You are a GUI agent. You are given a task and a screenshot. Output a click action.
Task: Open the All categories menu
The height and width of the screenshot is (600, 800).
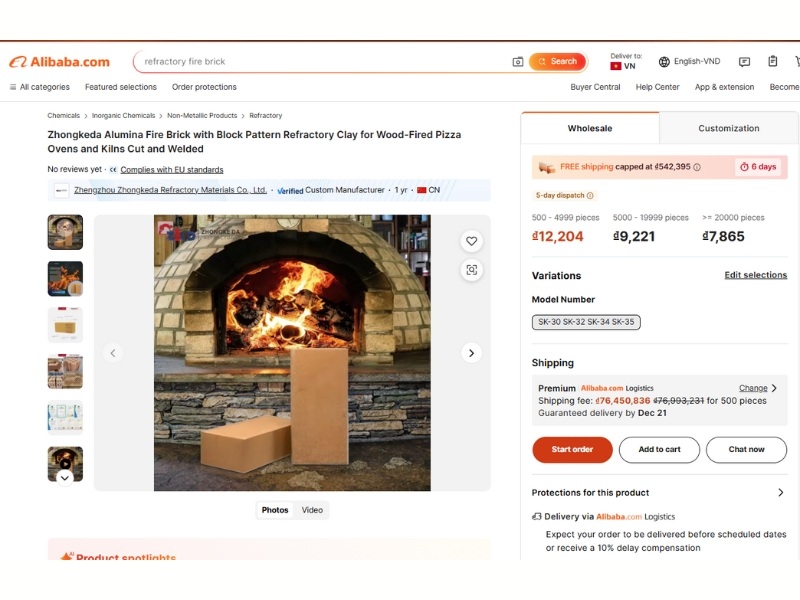coord(40,87)
